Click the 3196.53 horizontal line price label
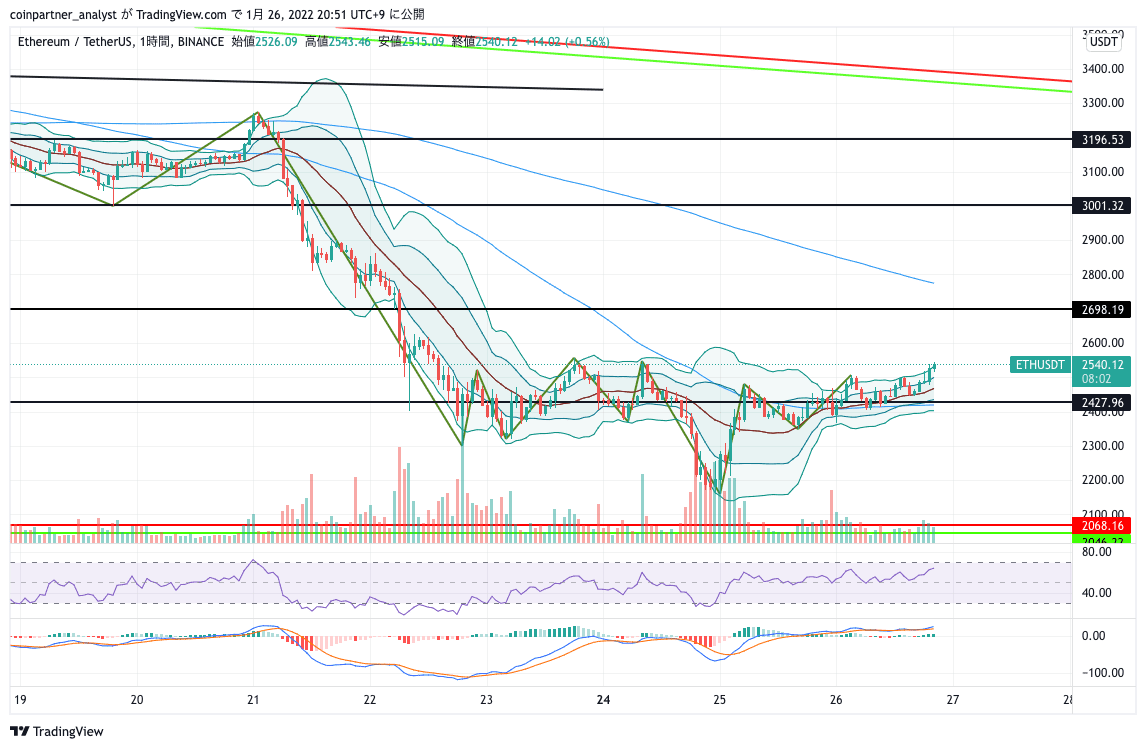This screenshot has height=749, width=1146. pos(1101,140)
